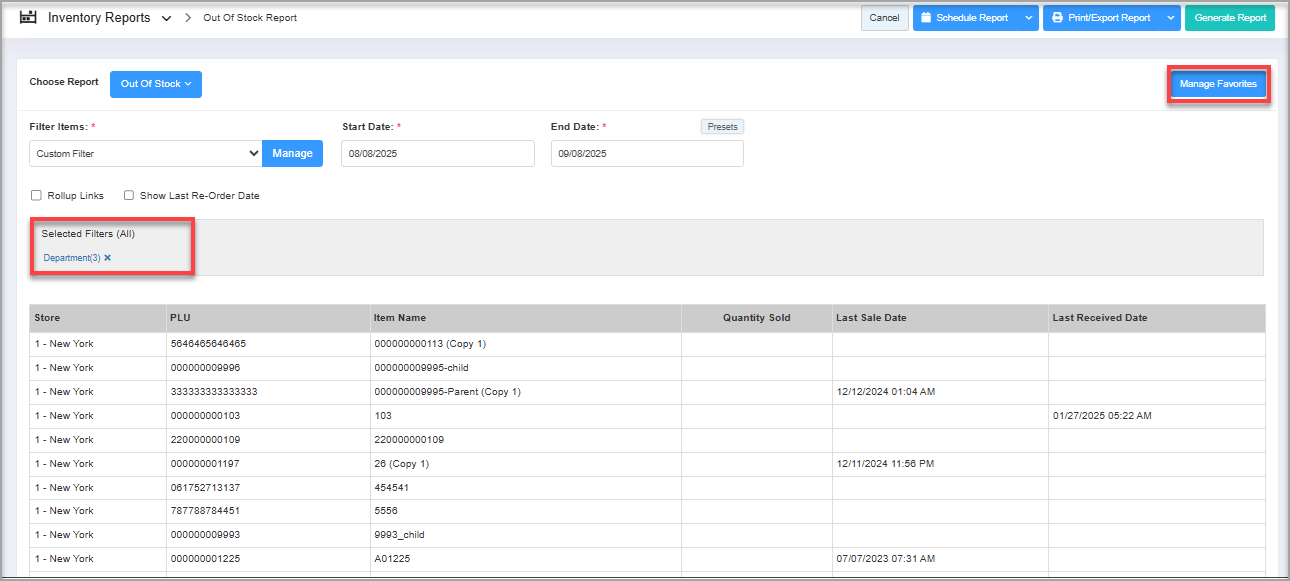Click the Manage button beside Filter Items

tap(292, 153)
